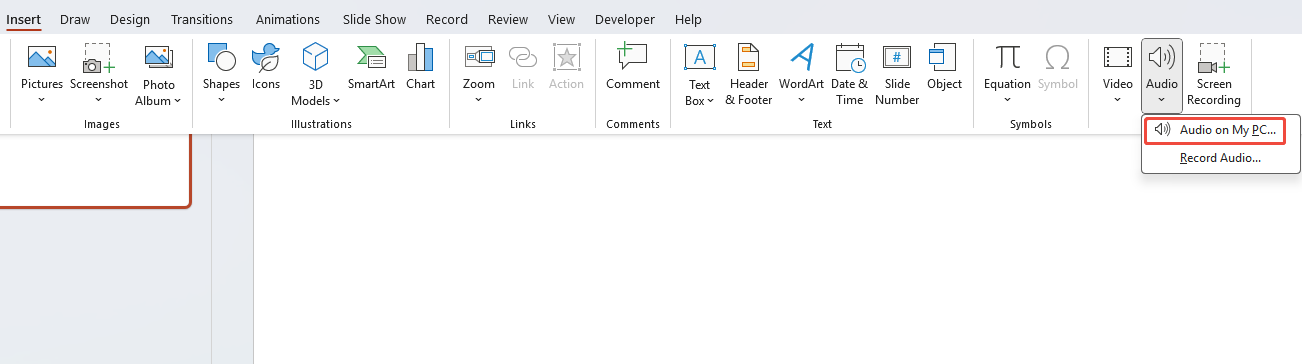1302x364 pixels.
Task: Click the Equation icon
Action: [1007, 58]
